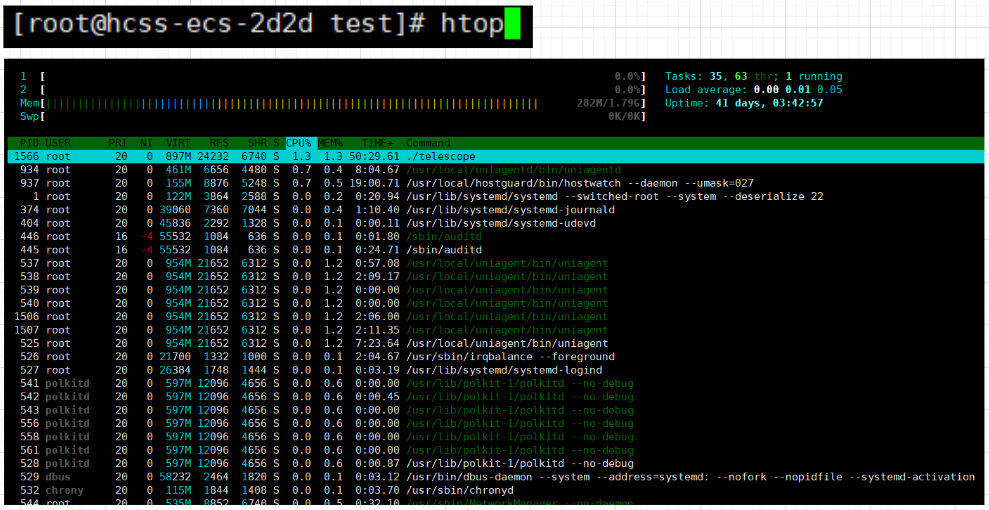Select PID 538 uniagent thread row
This screenshot has height=510, width=989.
[x=496, y=276]
